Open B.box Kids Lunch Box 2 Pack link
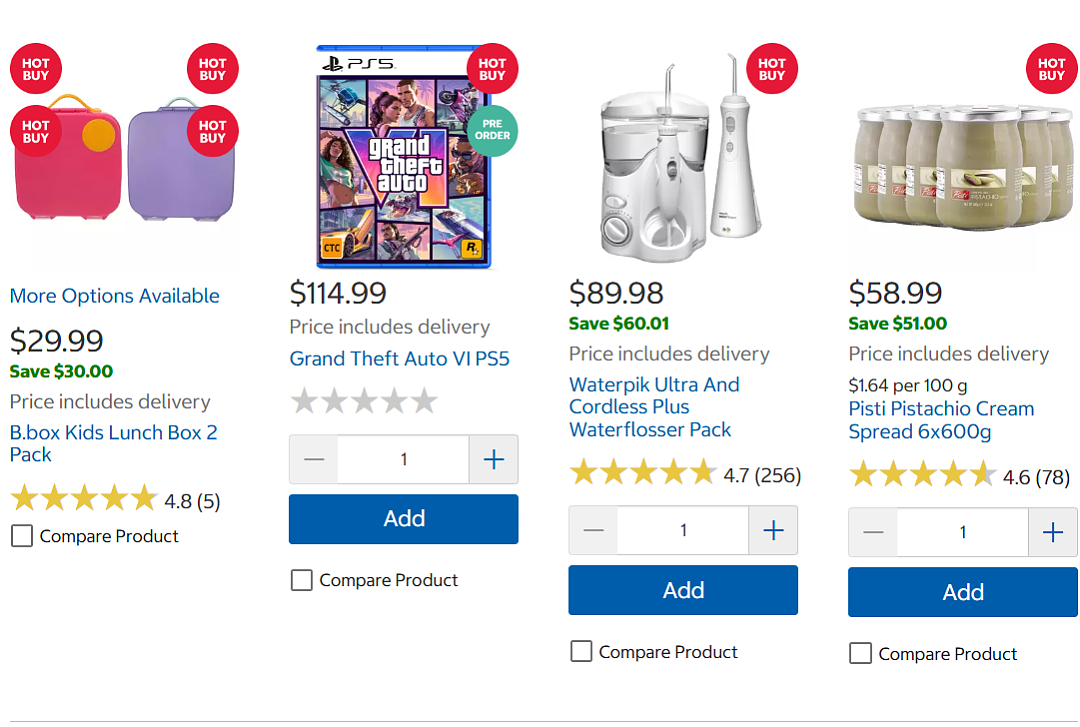The width and height of the screenshot is (1080, 727). [114, 443]
